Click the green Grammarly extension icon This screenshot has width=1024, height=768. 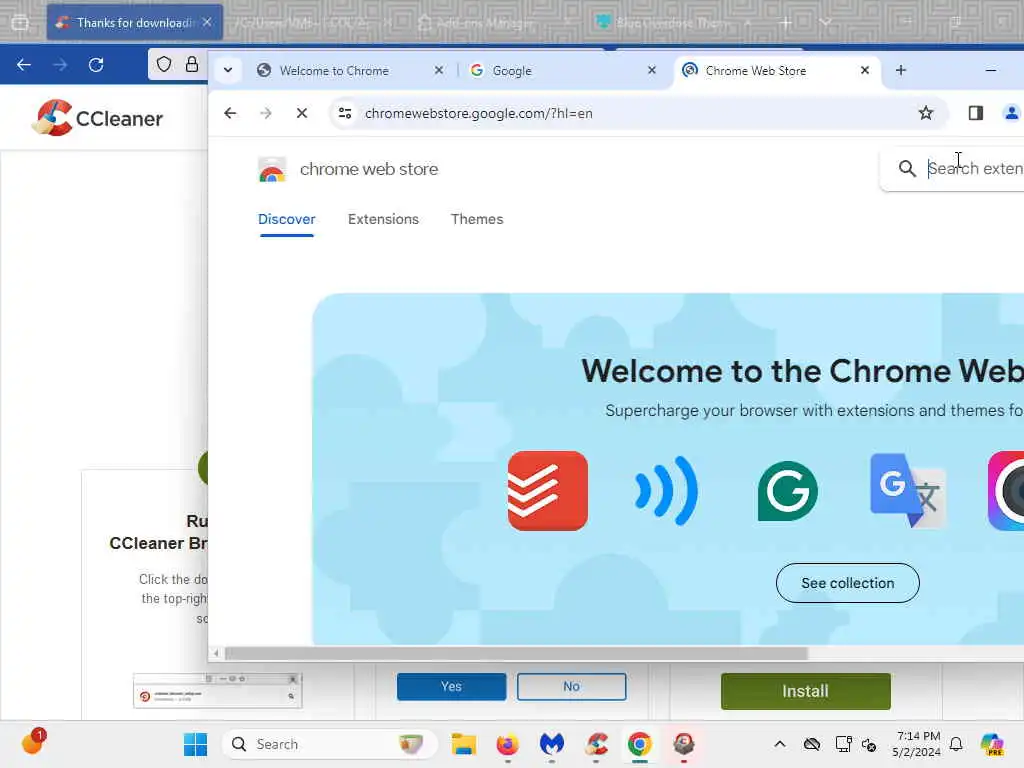pos(788,490)
